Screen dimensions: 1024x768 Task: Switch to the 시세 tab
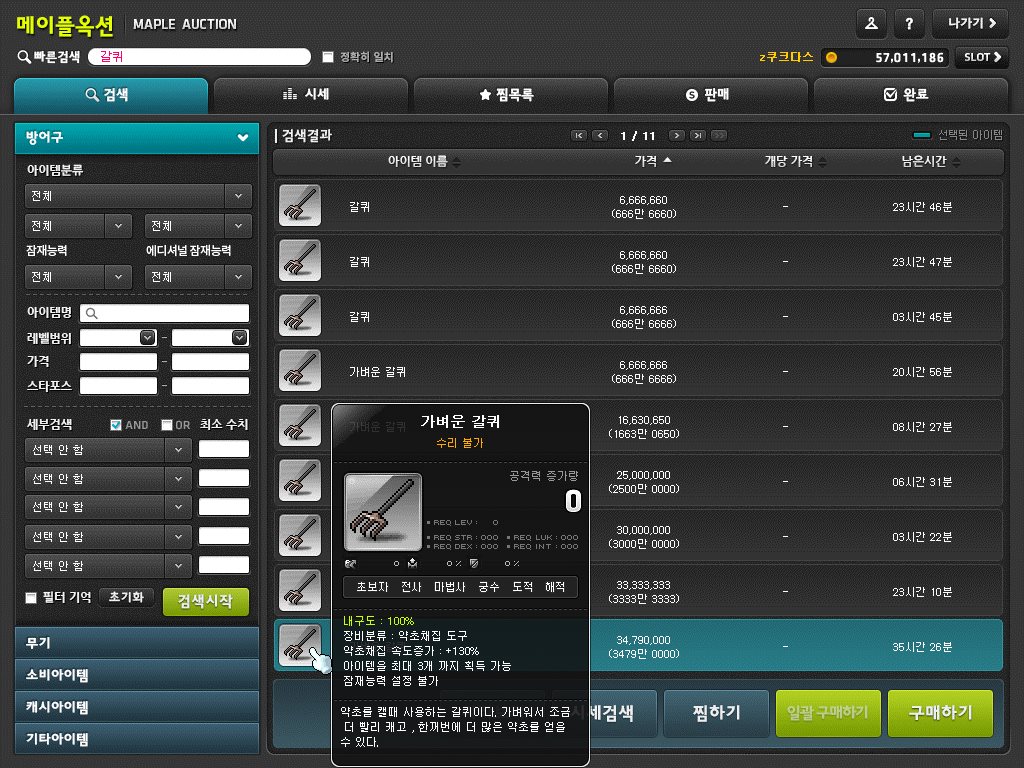(x=311, y=95)
